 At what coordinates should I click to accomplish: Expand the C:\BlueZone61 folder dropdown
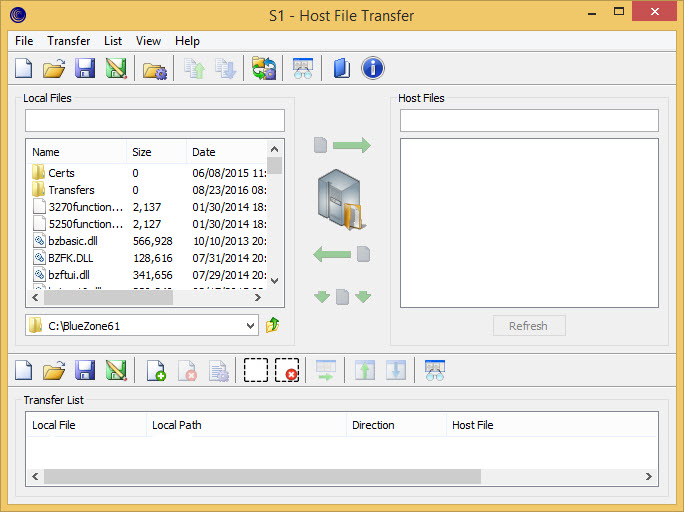pos(250,326)
